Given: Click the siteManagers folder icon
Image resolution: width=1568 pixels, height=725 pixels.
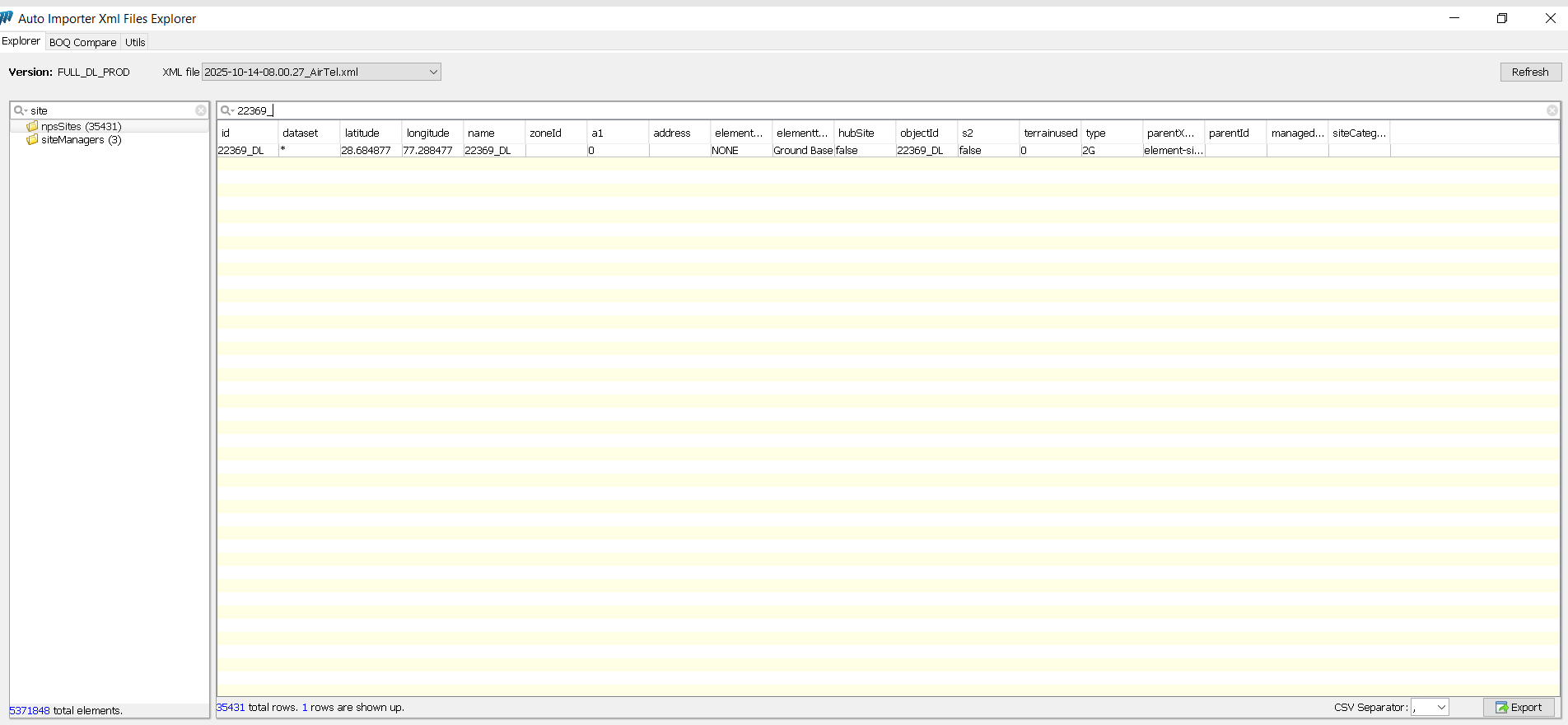Looking at the screenshot, I should point(32,140).
